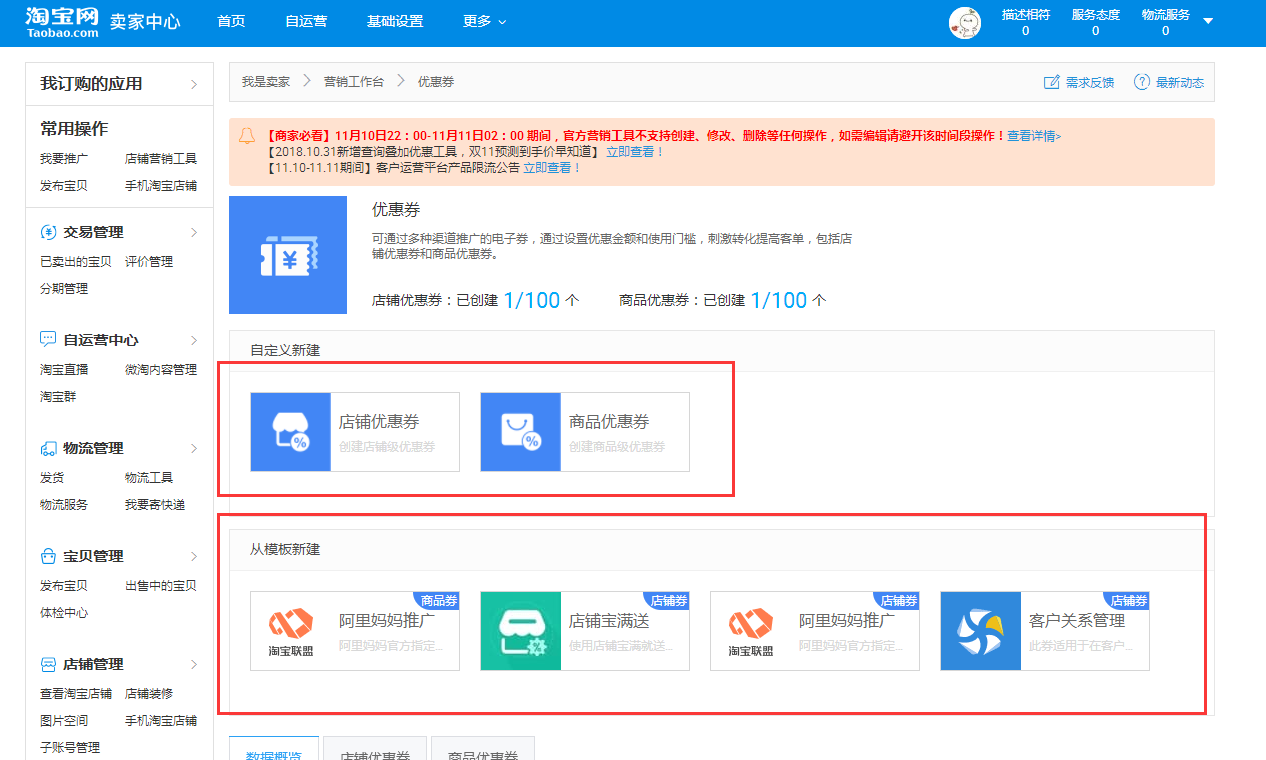Screen dimensions: 1266x760
Task: Click 我是卖家 breadcrumb
Action: (x=265, y=82)
